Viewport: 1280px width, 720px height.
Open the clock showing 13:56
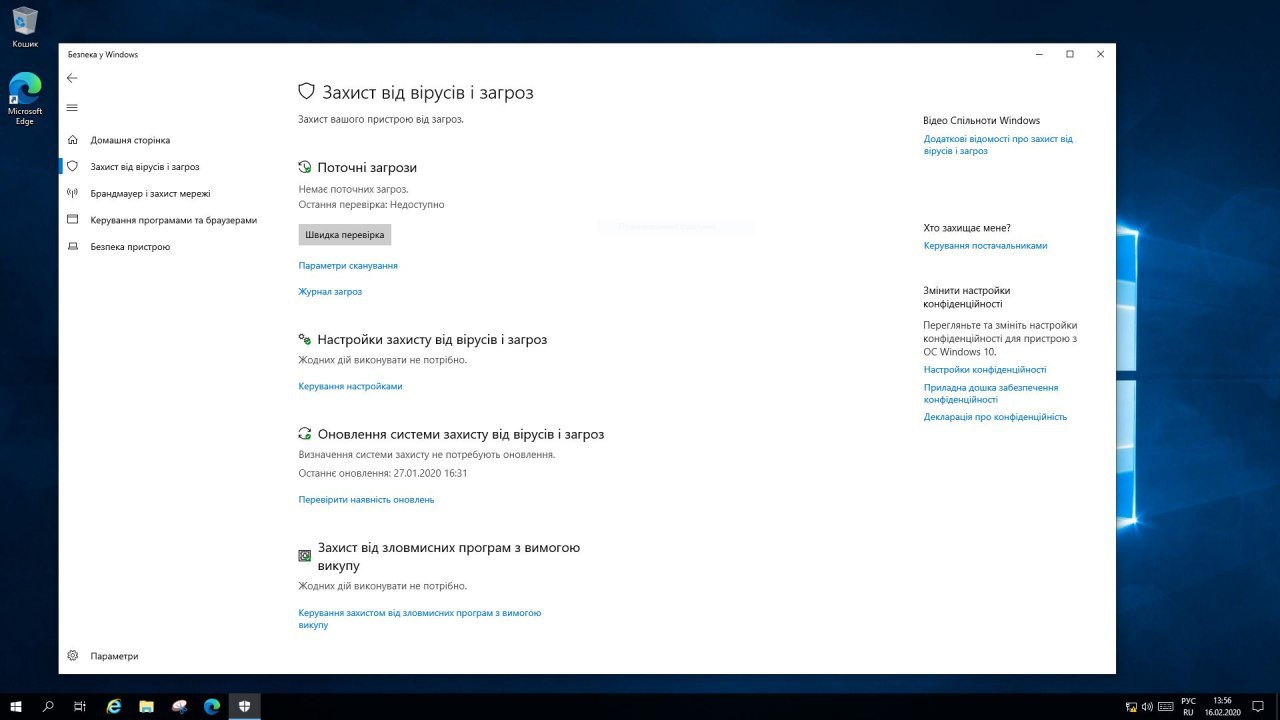point(1222,706)
